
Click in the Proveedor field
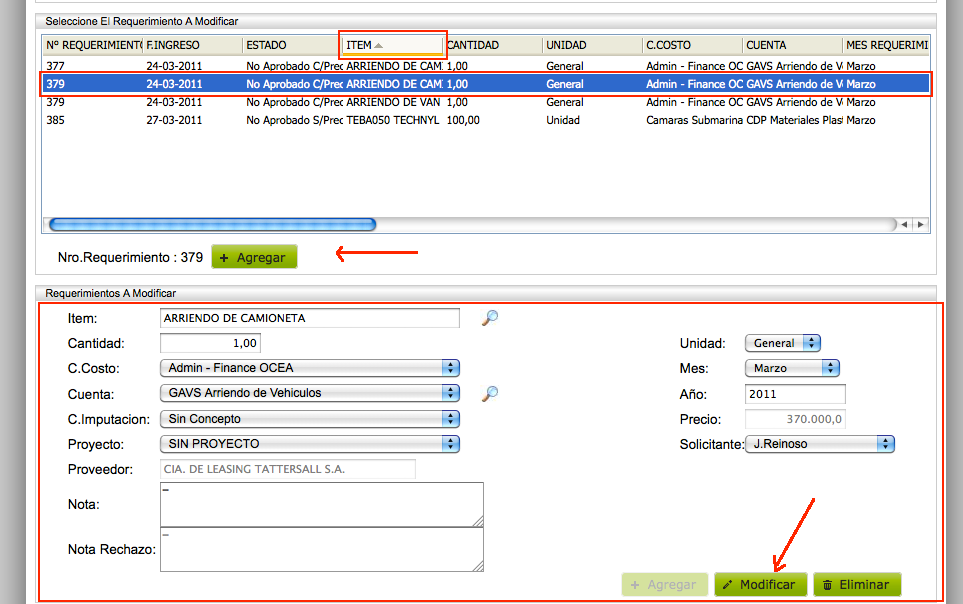pos(287,469)
